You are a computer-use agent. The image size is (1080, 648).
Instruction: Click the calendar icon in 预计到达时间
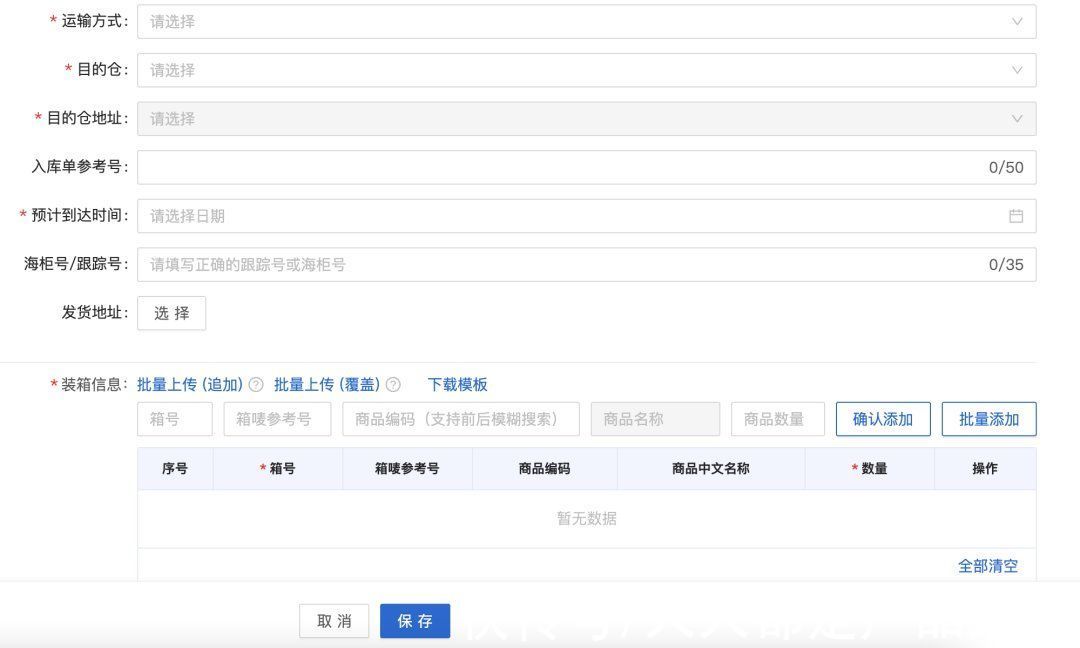tap(1016, 216)
